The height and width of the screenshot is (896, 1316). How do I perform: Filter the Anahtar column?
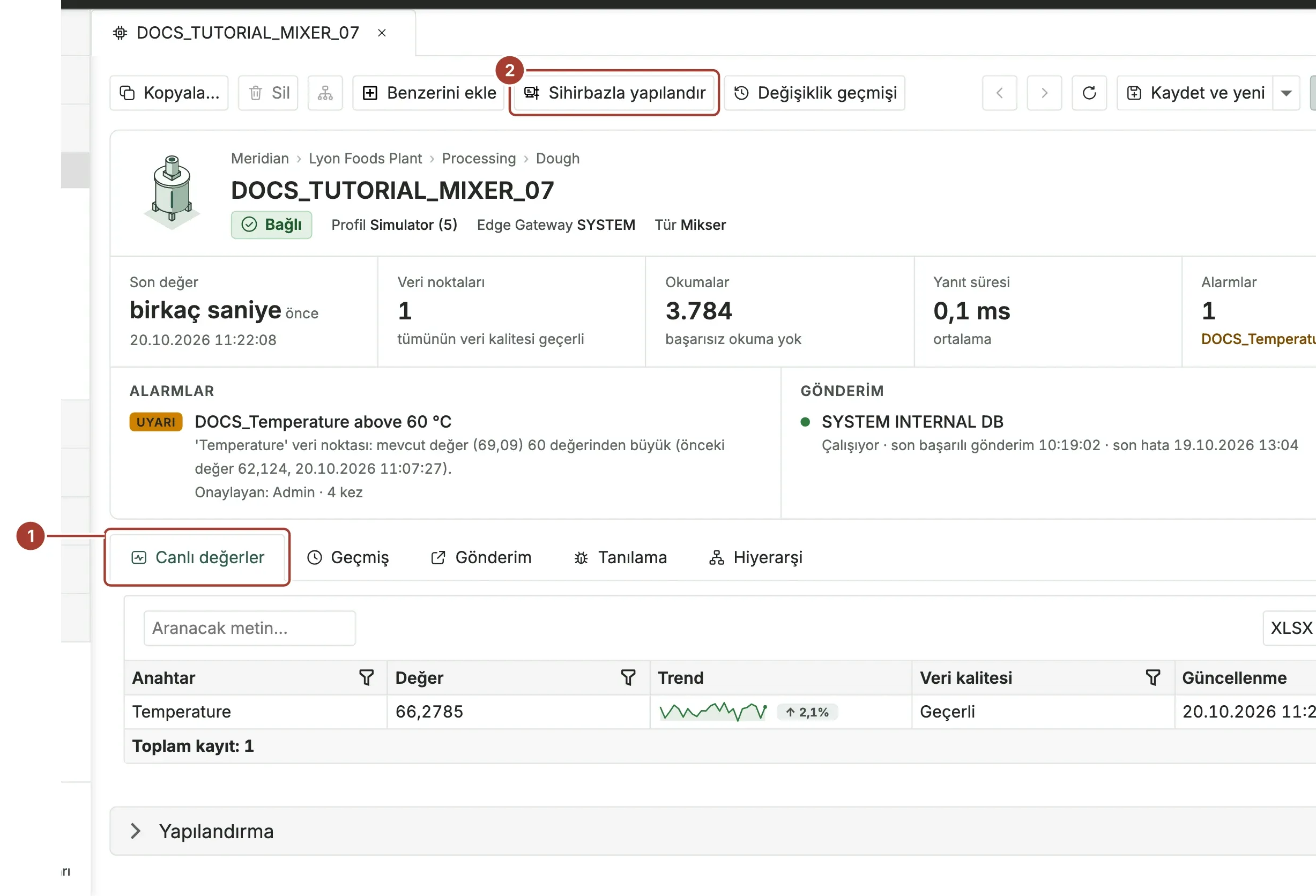tap(366, 677)
